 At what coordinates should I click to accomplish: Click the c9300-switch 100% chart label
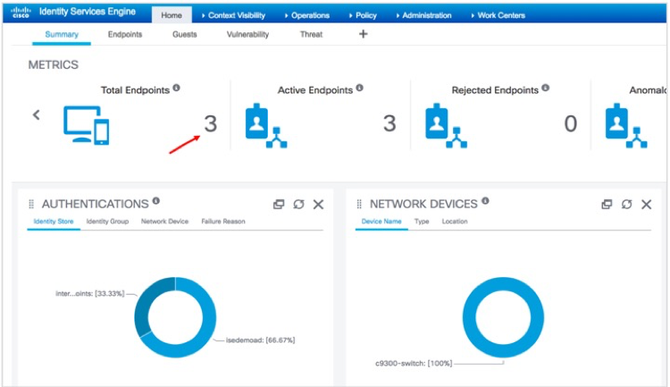[x=414, y=364]
